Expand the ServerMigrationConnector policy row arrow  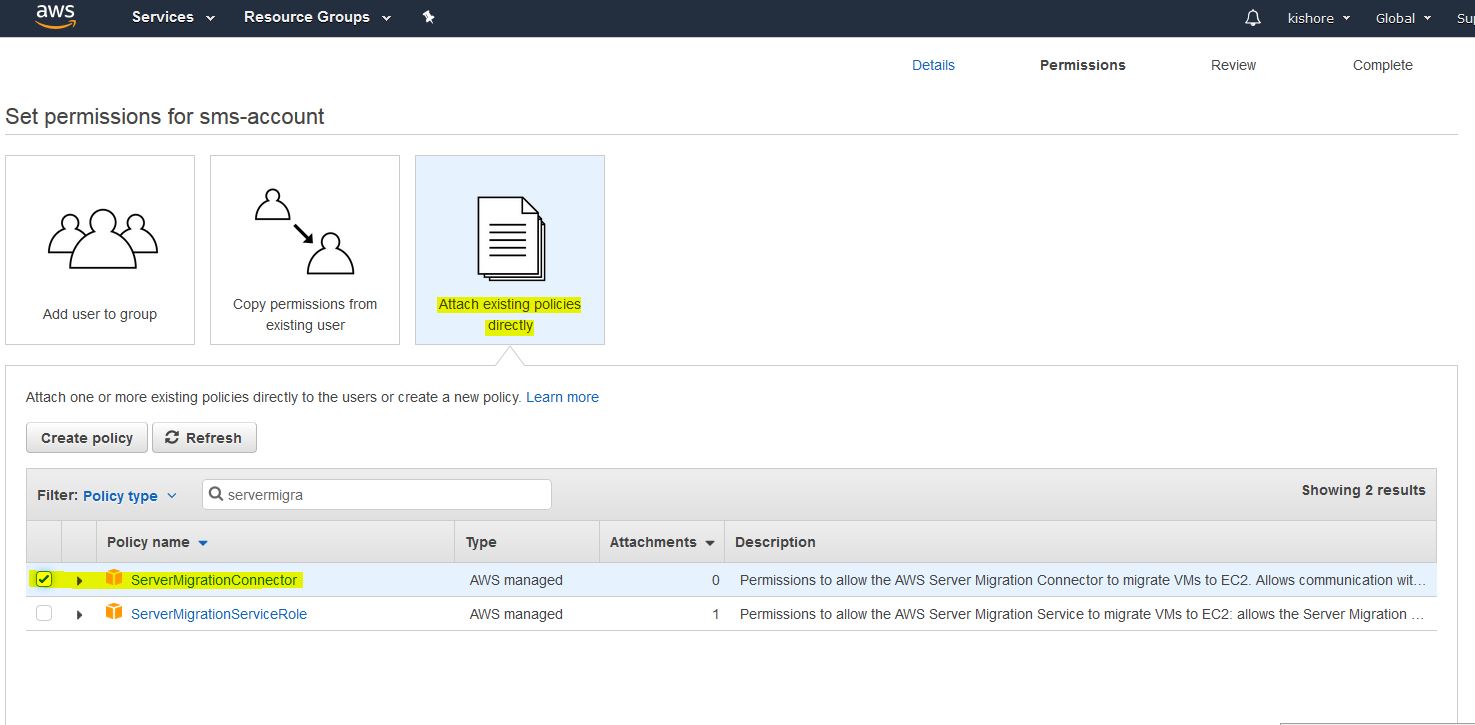tap(80, 580)
